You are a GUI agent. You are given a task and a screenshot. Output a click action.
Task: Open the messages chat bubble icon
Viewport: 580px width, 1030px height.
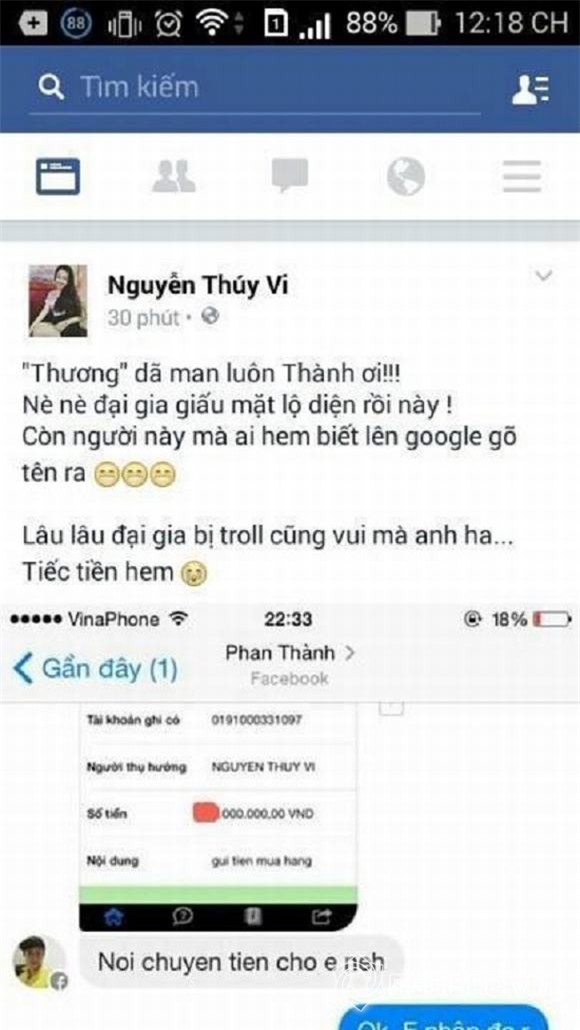[290, 176]
